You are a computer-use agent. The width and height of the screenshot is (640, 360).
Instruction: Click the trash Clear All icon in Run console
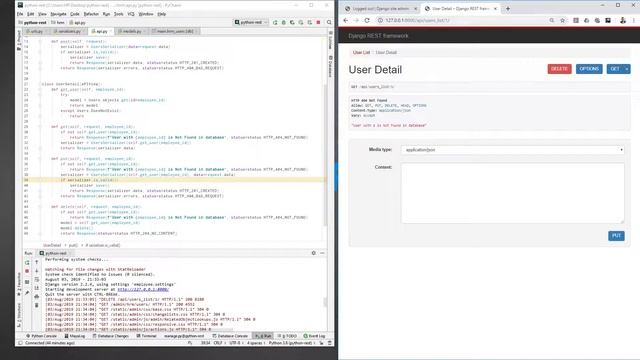click(x=36, y=305)
